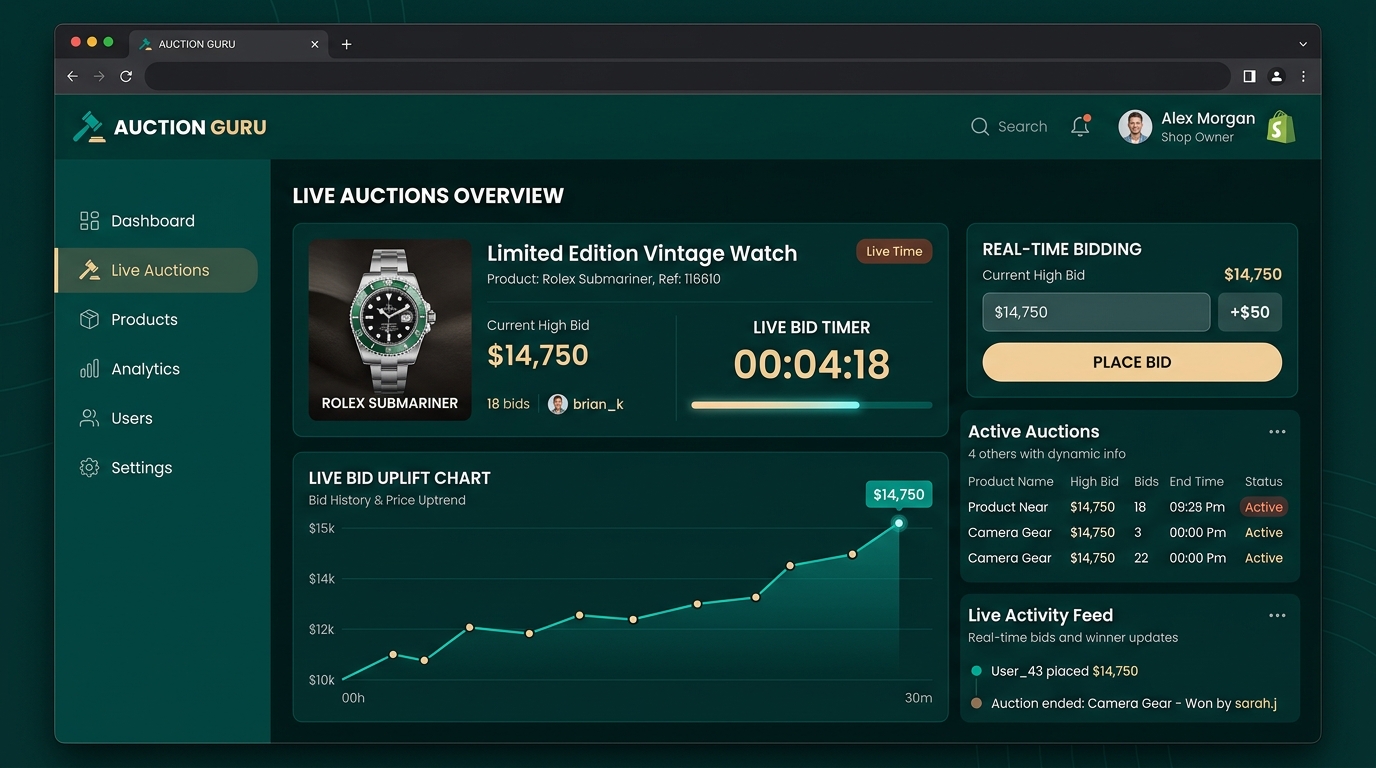Click the 00:04:18 countdown timer

811,364
